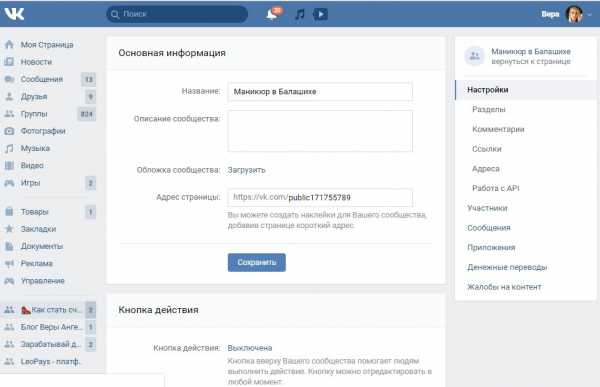600x387 pixels.
Task: Expand profile menu arrow next to Вера
Action: click(590, 14)
